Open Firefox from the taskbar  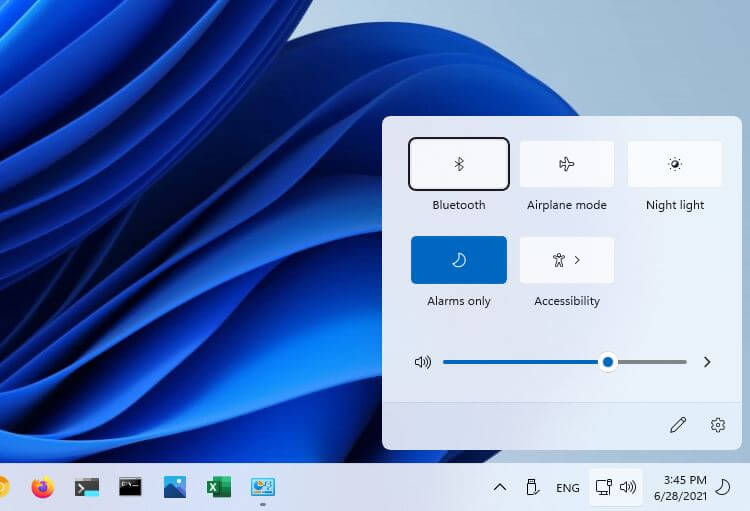pyautogui.click(x=43, y=488)
